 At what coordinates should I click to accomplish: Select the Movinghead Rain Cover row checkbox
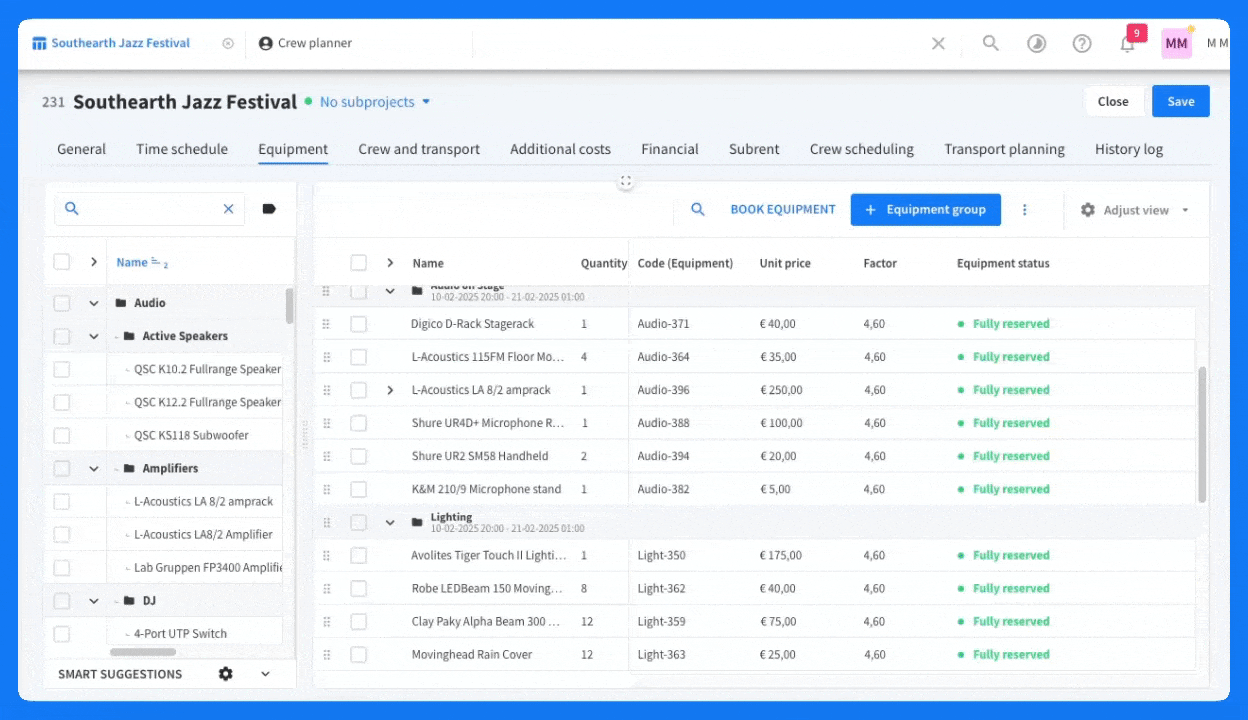[x=358, y=654]
